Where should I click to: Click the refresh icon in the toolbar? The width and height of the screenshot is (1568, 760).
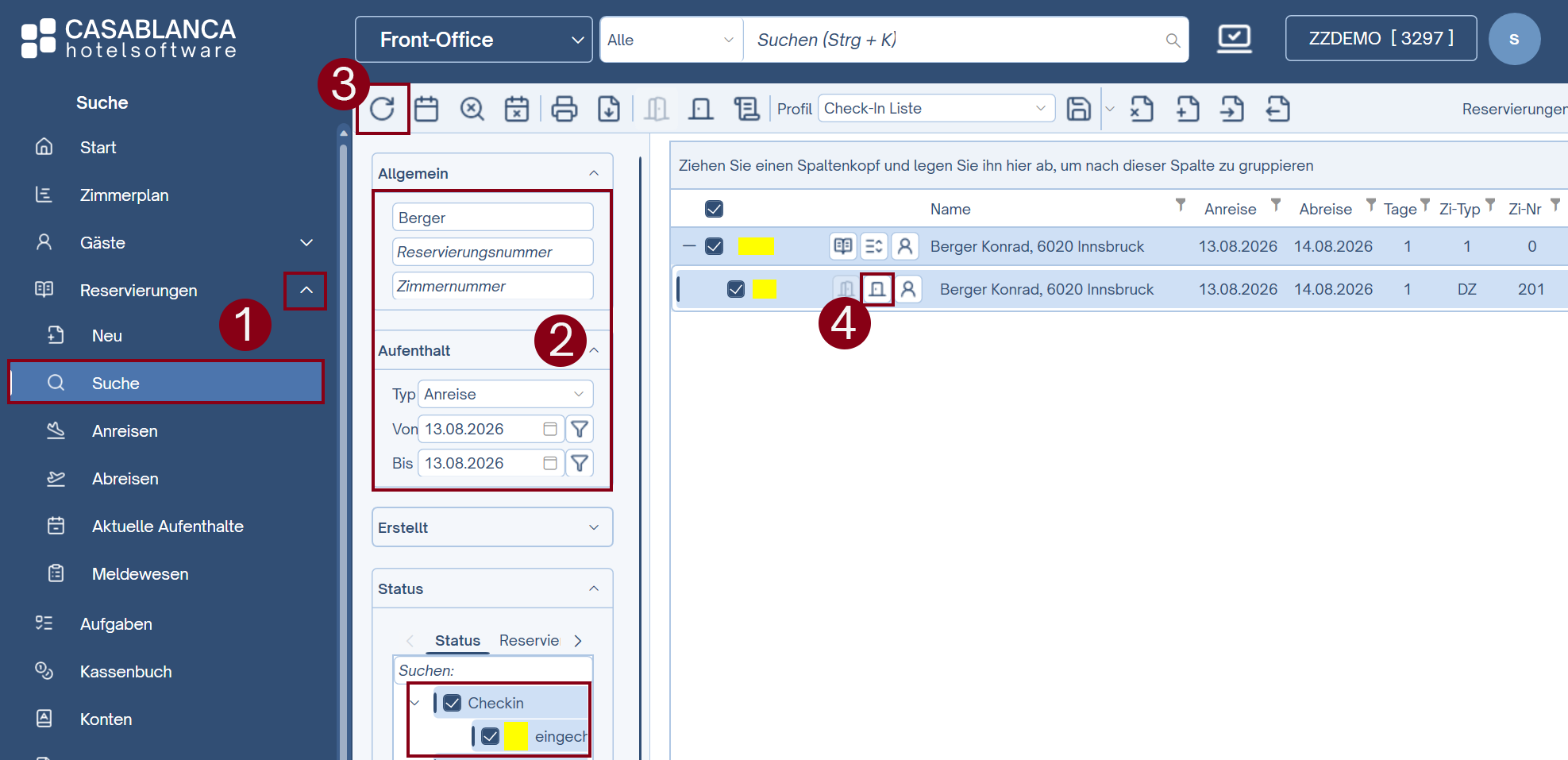[x=383, y=109]
